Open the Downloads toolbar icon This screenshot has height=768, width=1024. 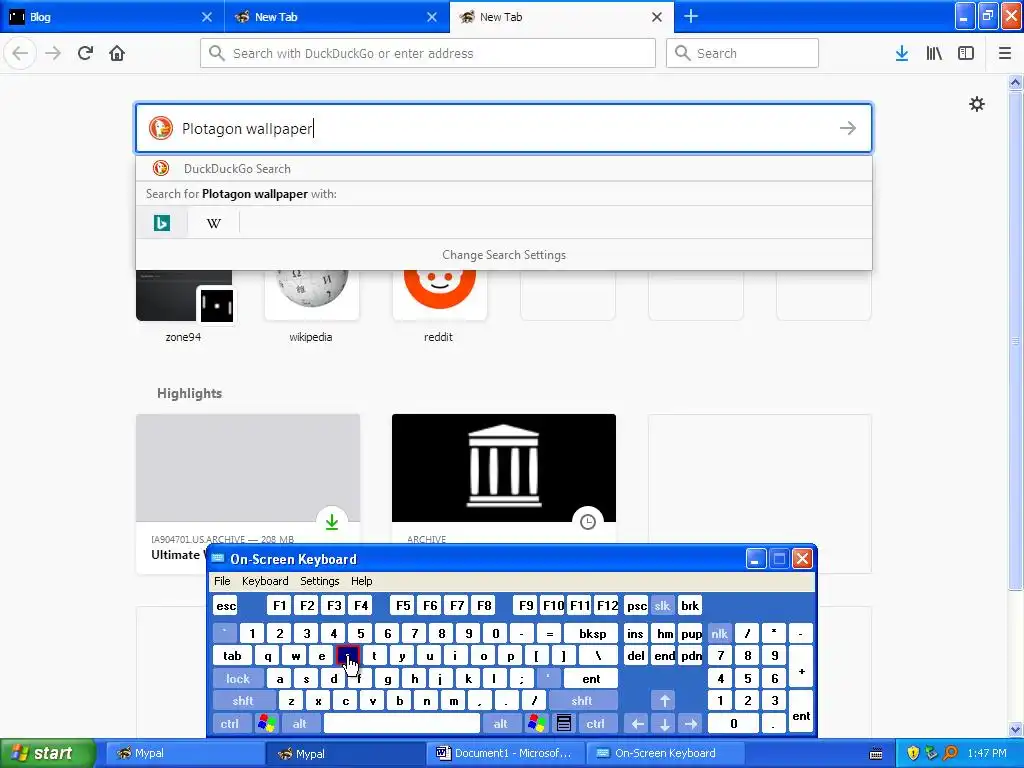click(x=902, y=53)
